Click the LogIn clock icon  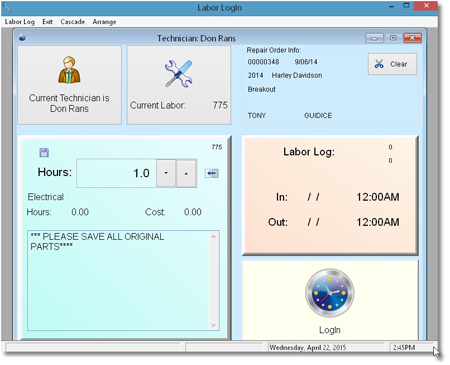tap(330, 293)
